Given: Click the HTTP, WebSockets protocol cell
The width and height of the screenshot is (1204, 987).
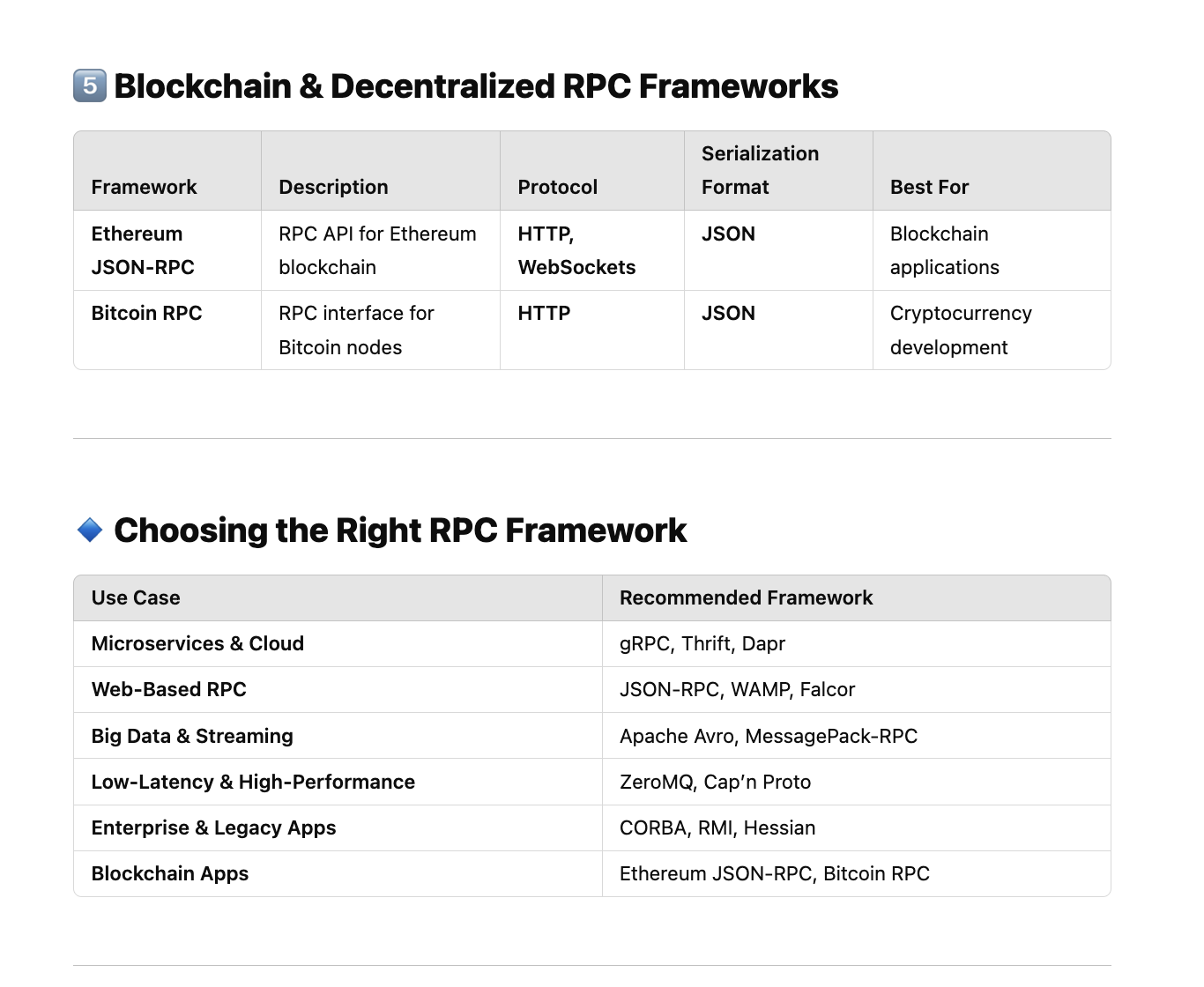Looking at the screenshot, I should point(576,250).
